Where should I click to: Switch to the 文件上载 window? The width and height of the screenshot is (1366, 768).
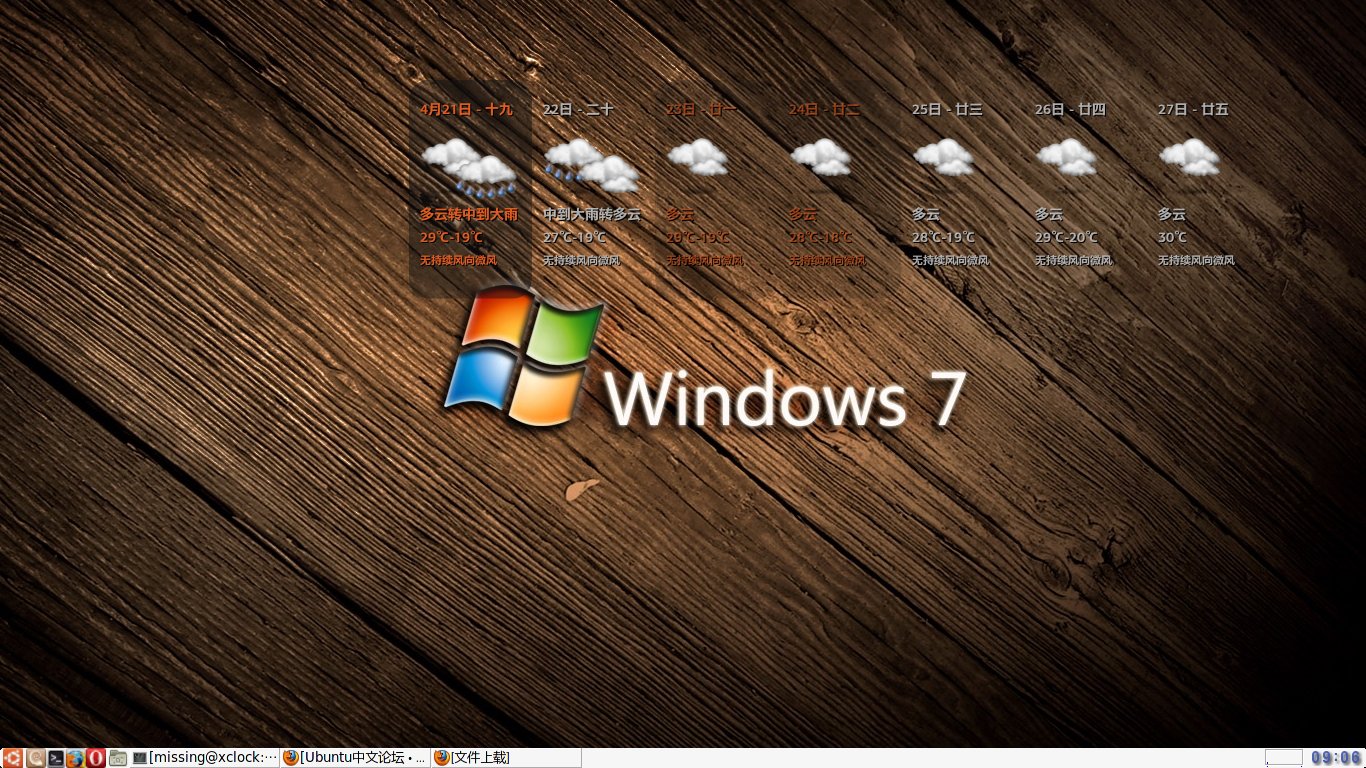[505, 758]
